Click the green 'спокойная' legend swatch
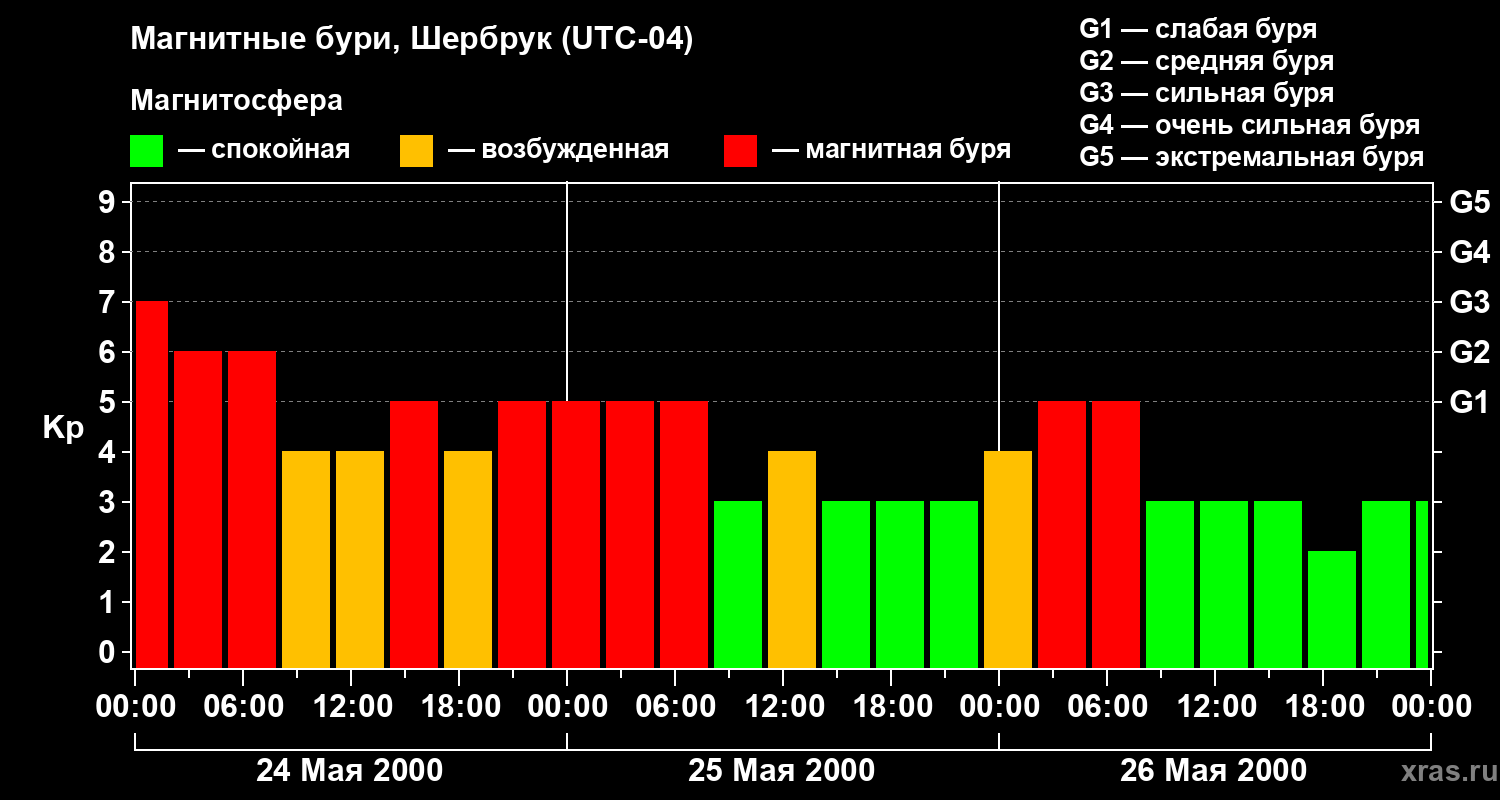This screenshot has height=800, width=1500. (146, 151)
